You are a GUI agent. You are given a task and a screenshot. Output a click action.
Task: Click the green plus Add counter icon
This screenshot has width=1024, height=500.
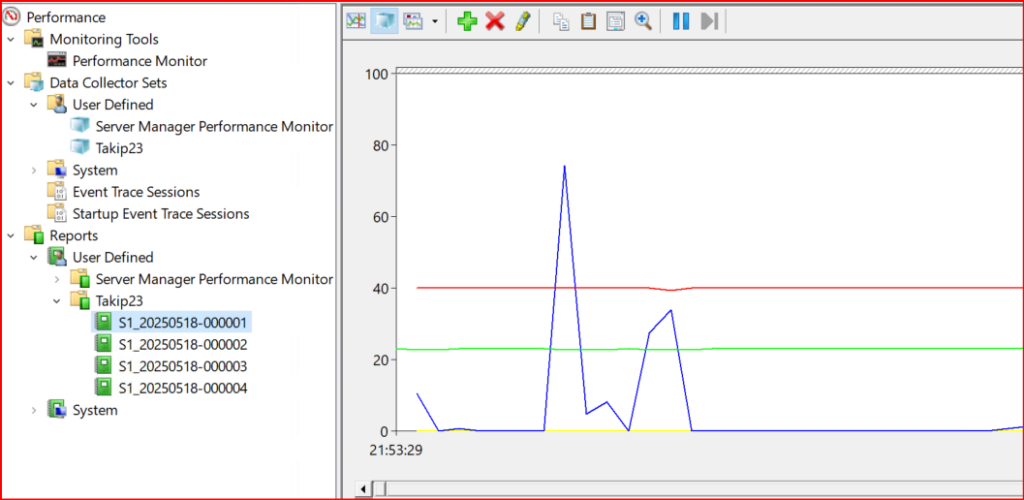(x=467, y=21)
